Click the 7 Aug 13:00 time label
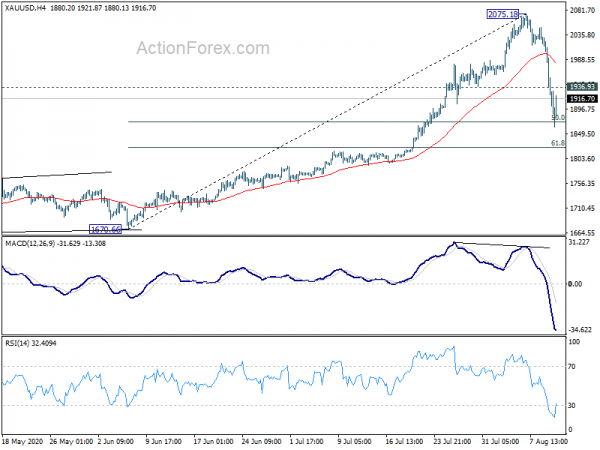 [x=549, y=441]
